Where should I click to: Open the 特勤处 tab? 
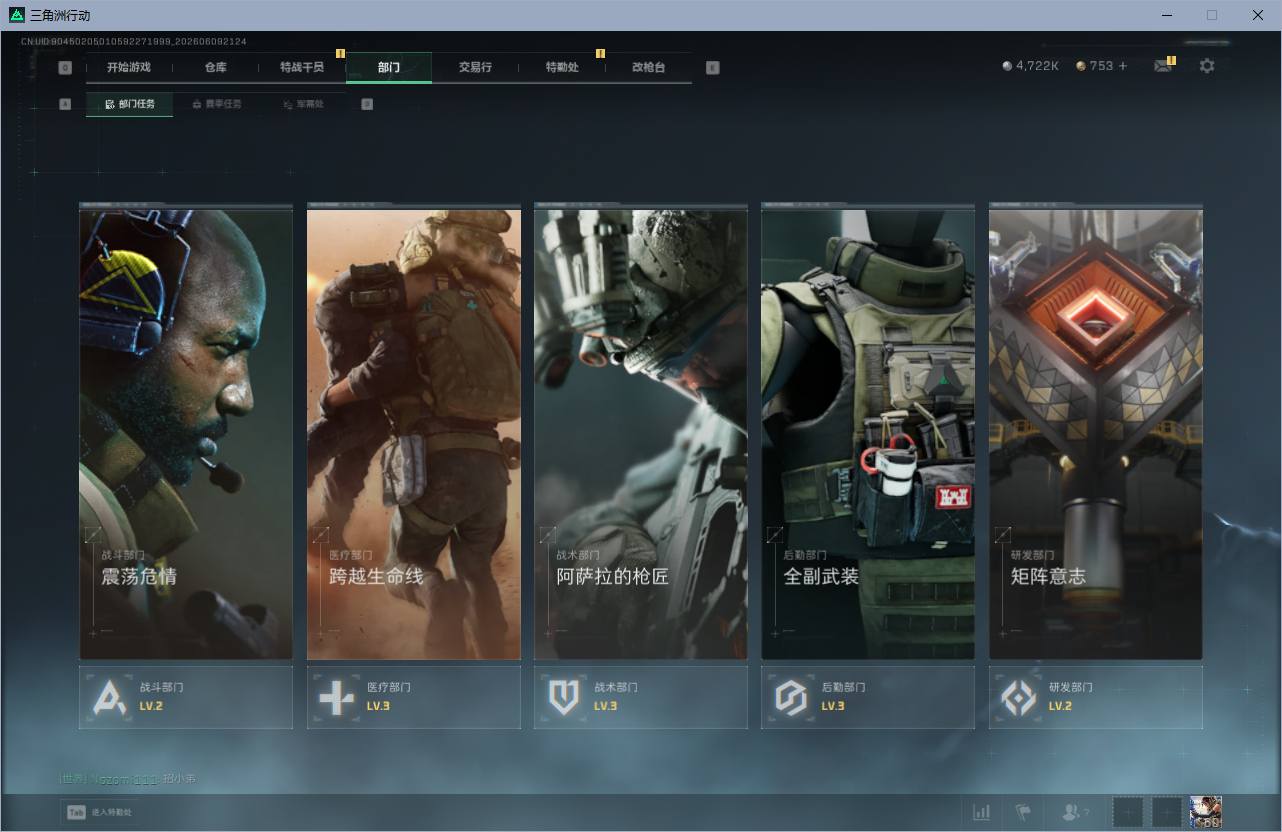(x=562, y=67)
